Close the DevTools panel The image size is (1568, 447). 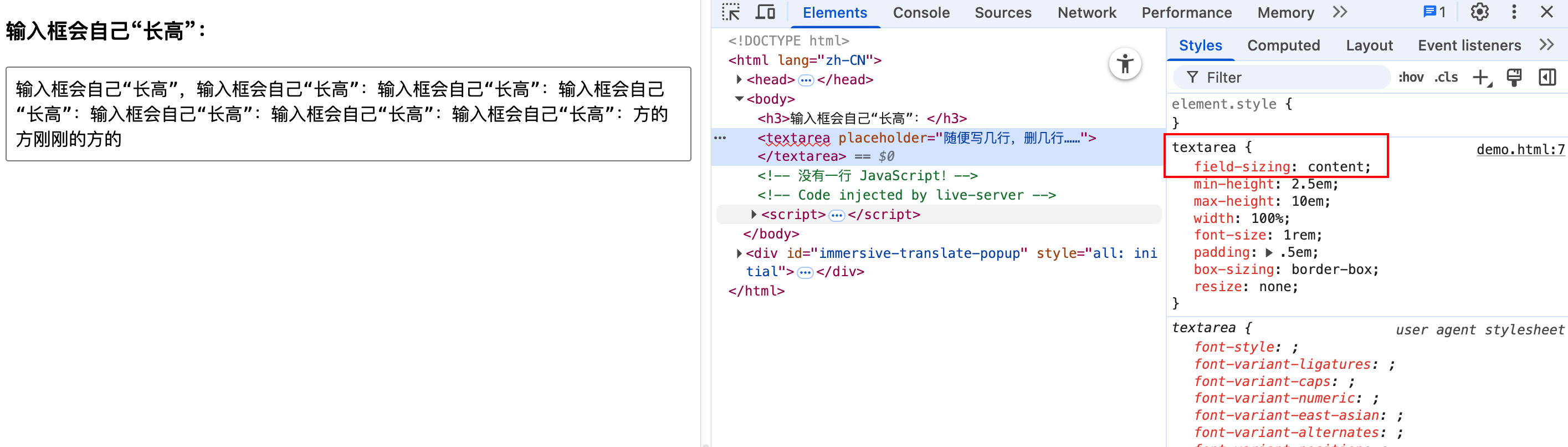1547,12
